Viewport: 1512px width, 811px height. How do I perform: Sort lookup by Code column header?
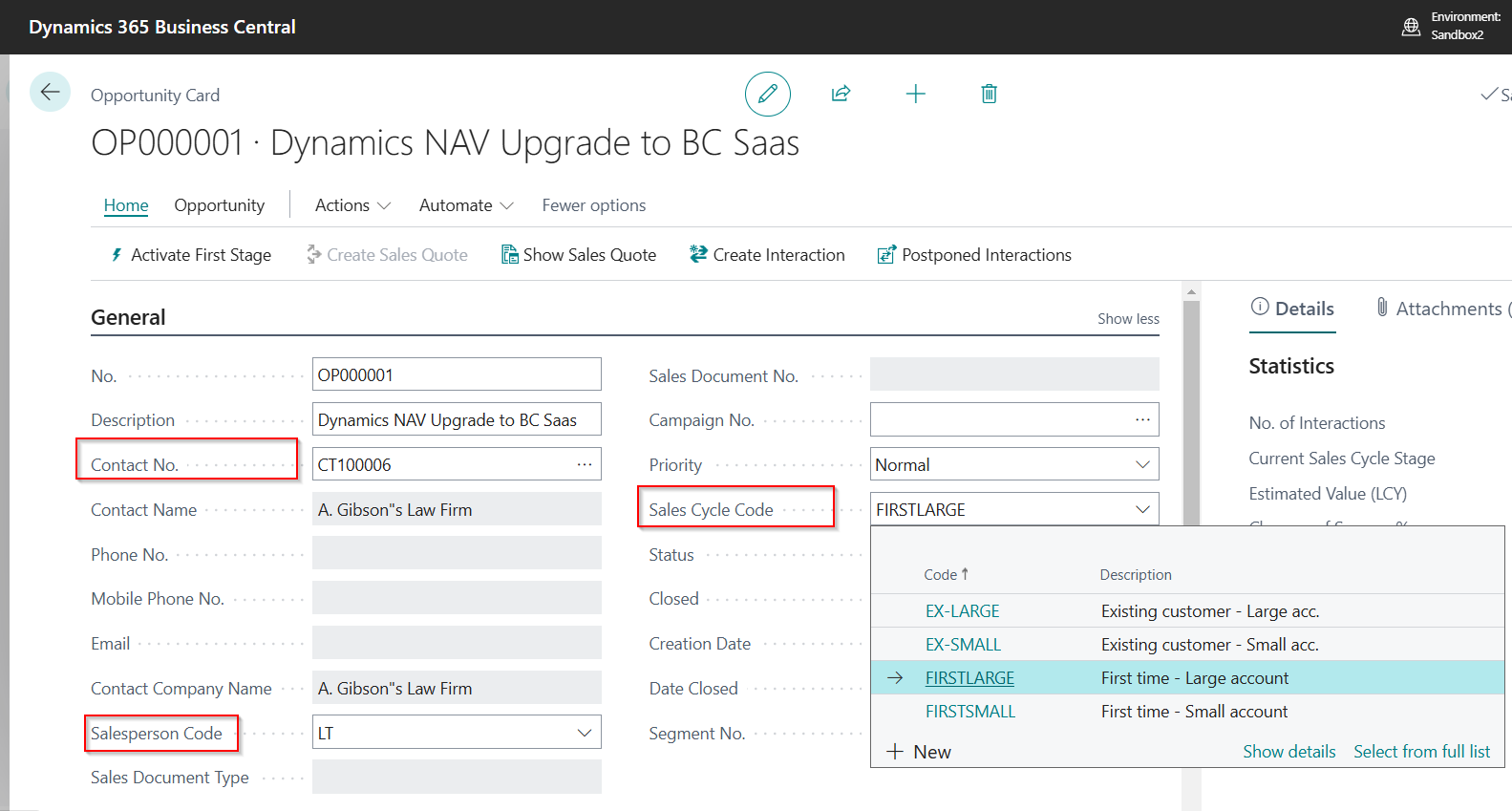(947, 574)
